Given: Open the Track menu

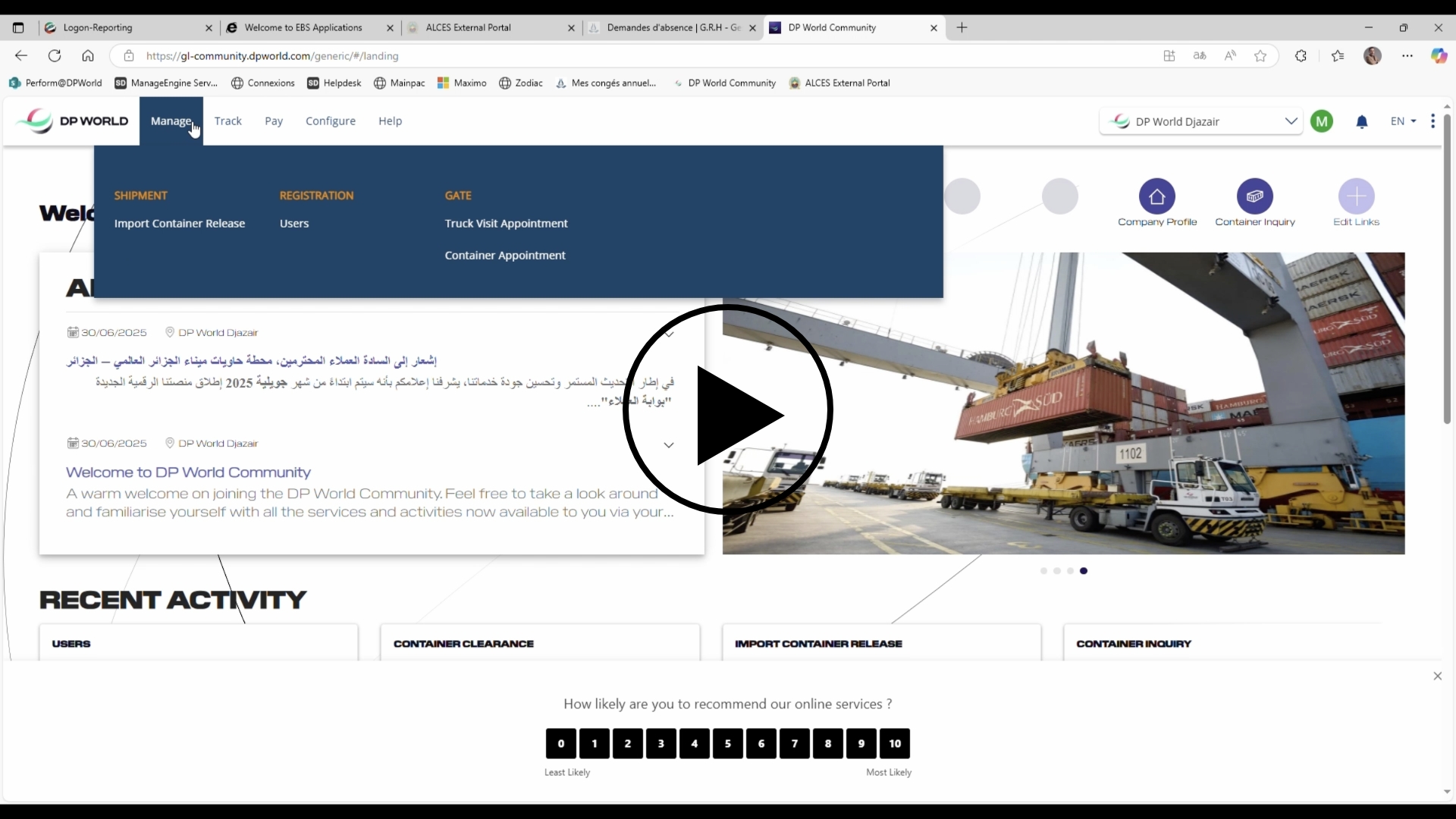Looking at the screenshot, I should coord(227,121).
